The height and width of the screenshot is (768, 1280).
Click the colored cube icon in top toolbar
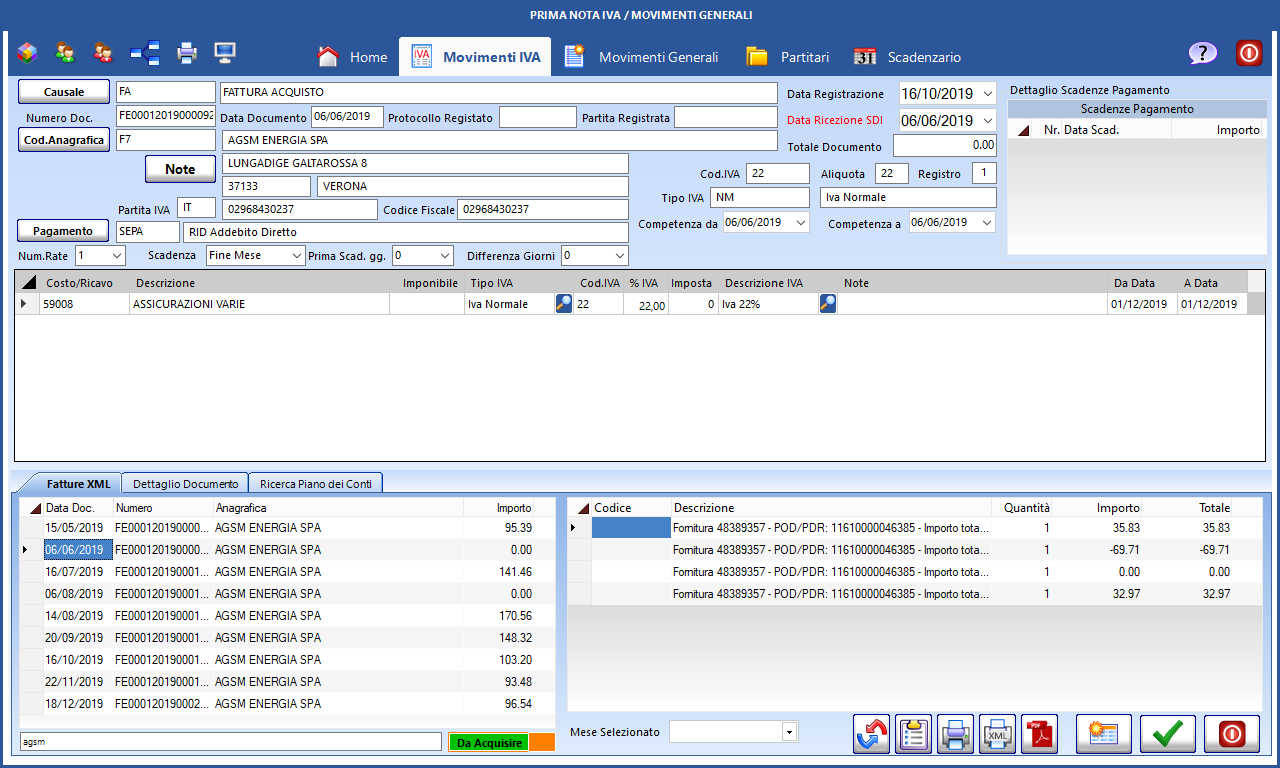pyautogui.click(x=27, y=53)
